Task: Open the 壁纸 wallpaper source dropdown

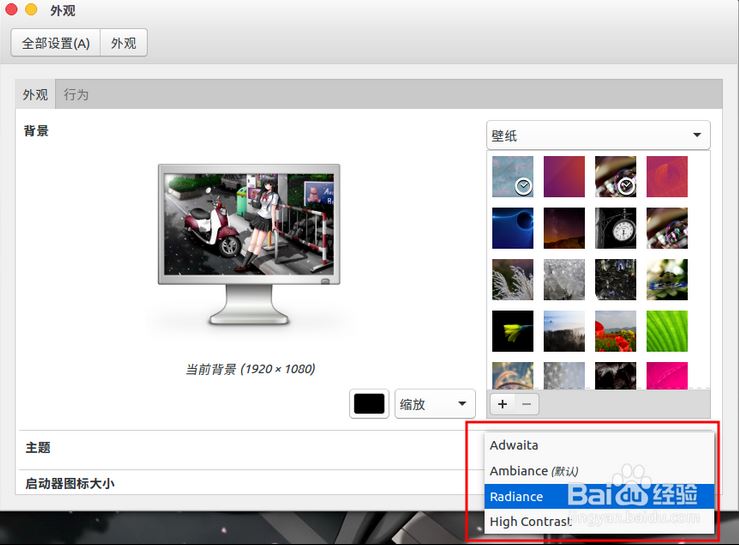Action: tap(597, 136)
